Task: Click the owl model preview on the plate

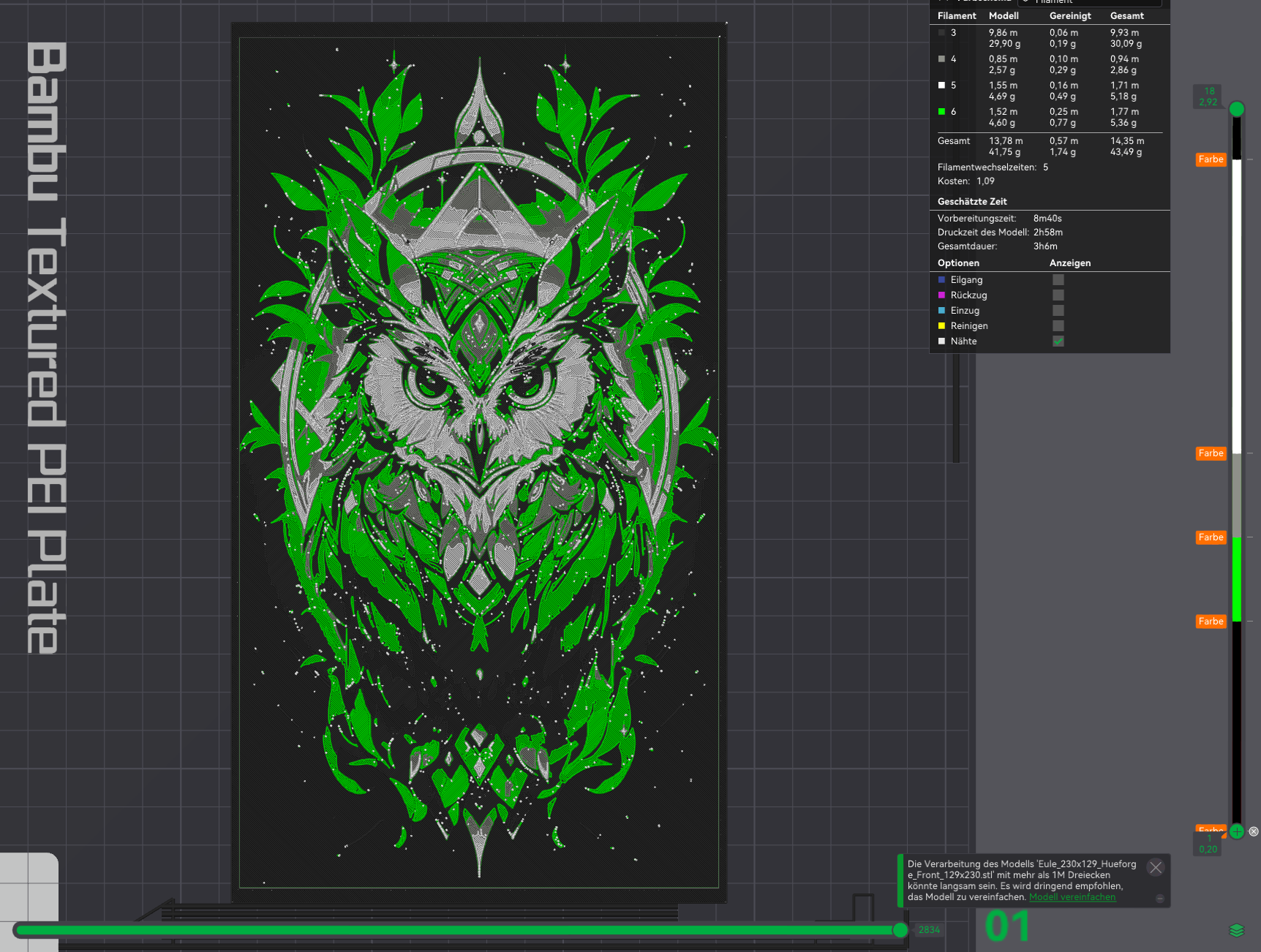Action: 479,463
